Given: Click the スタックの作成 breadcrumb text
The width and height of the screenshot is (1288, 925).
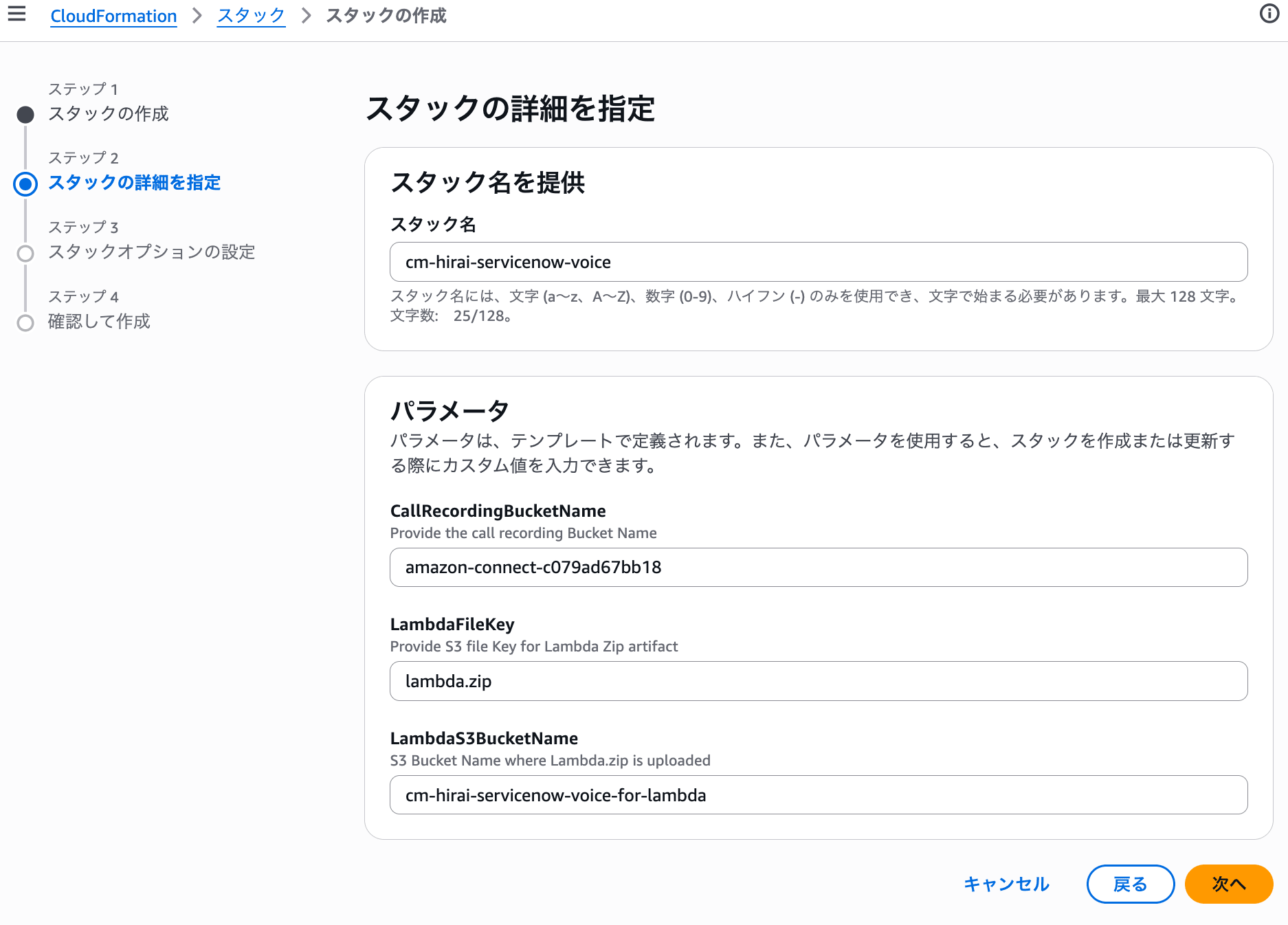Looking at the screenshot, I should pos(386,16).
